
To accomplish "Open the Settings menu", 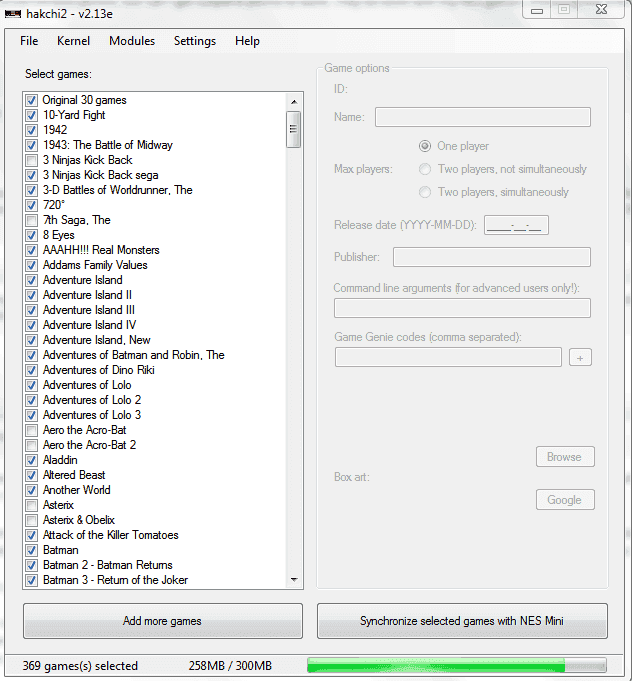I will click(x=195, y=41).
